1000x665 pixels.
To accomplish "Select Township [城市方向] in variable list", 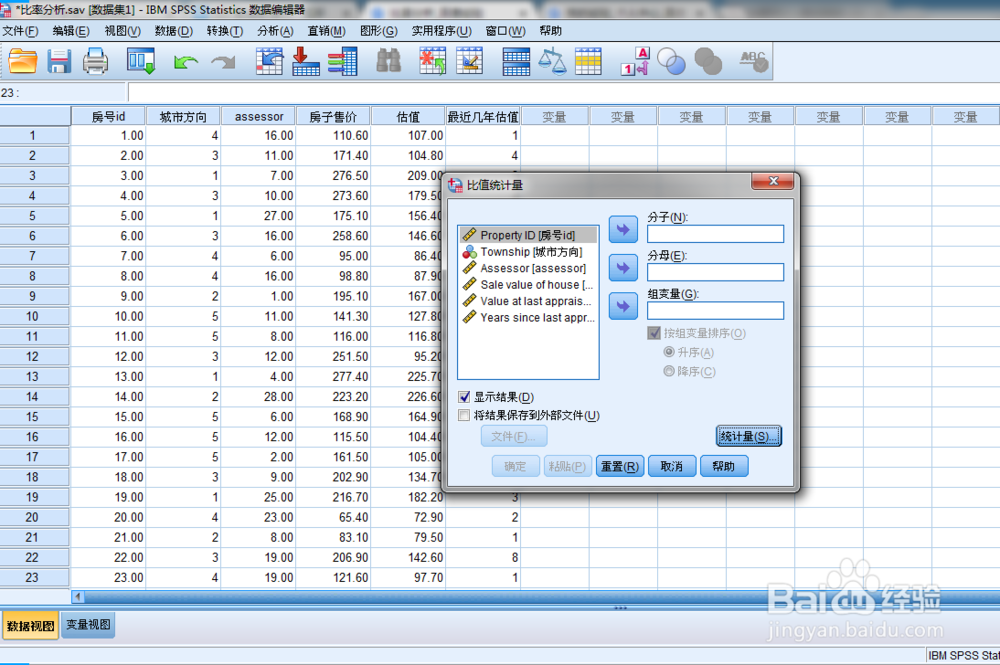I will coord(528,252).
